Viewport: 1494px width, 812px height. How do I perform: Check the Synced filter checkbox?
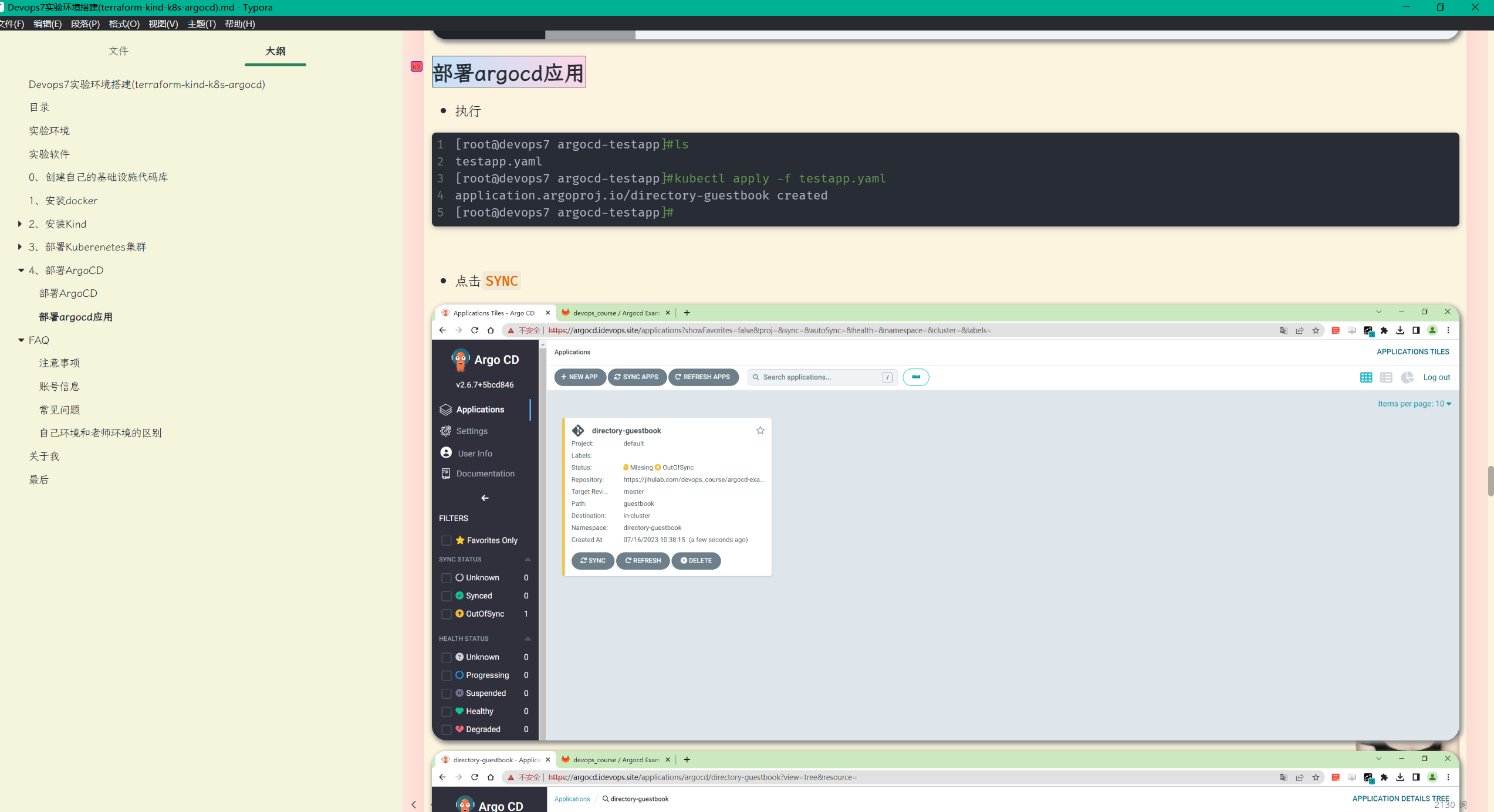point(447,596)
